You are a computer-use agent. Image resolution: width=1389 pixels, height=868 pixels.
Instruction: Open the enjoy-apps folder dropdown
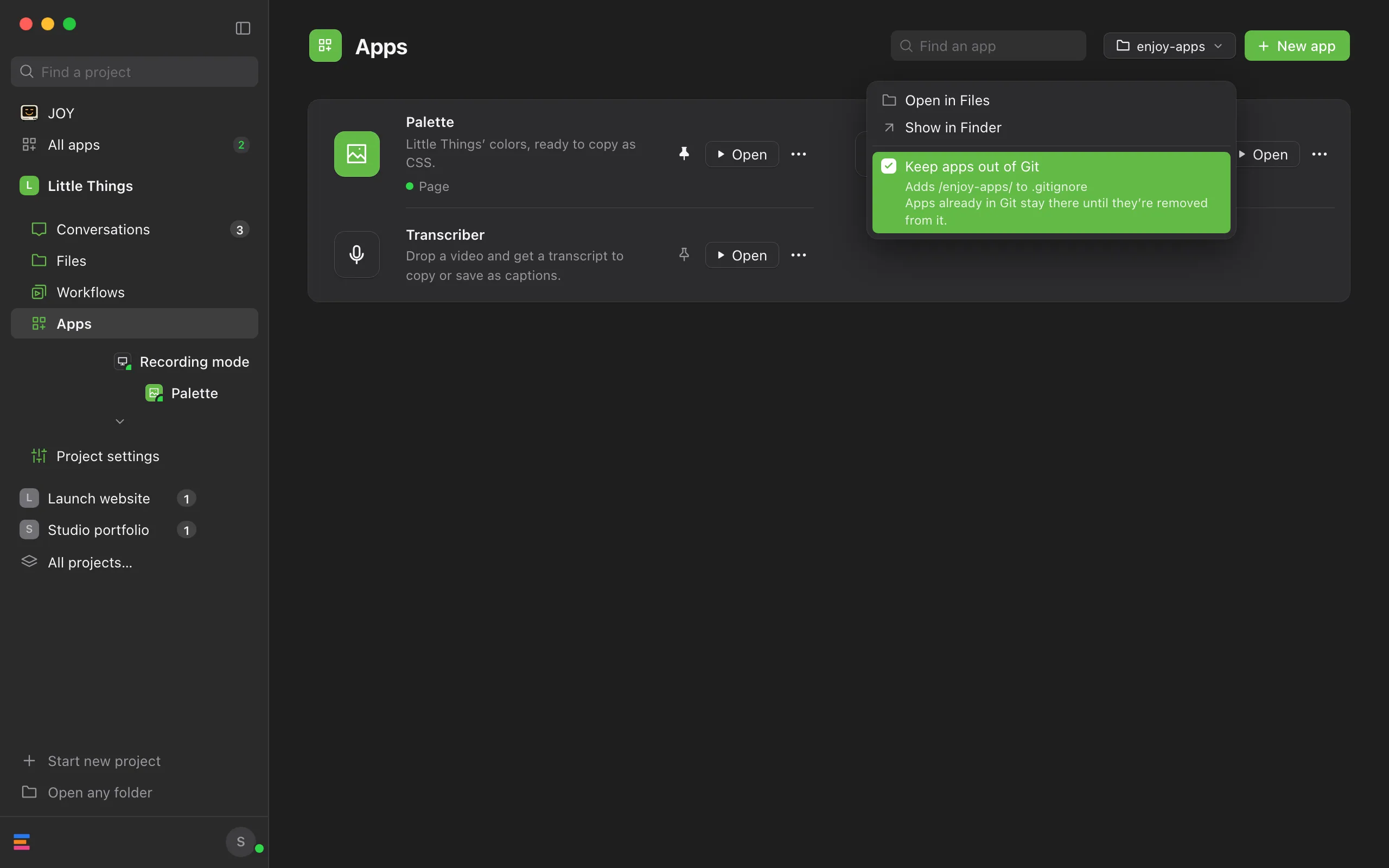[1169, 46]
